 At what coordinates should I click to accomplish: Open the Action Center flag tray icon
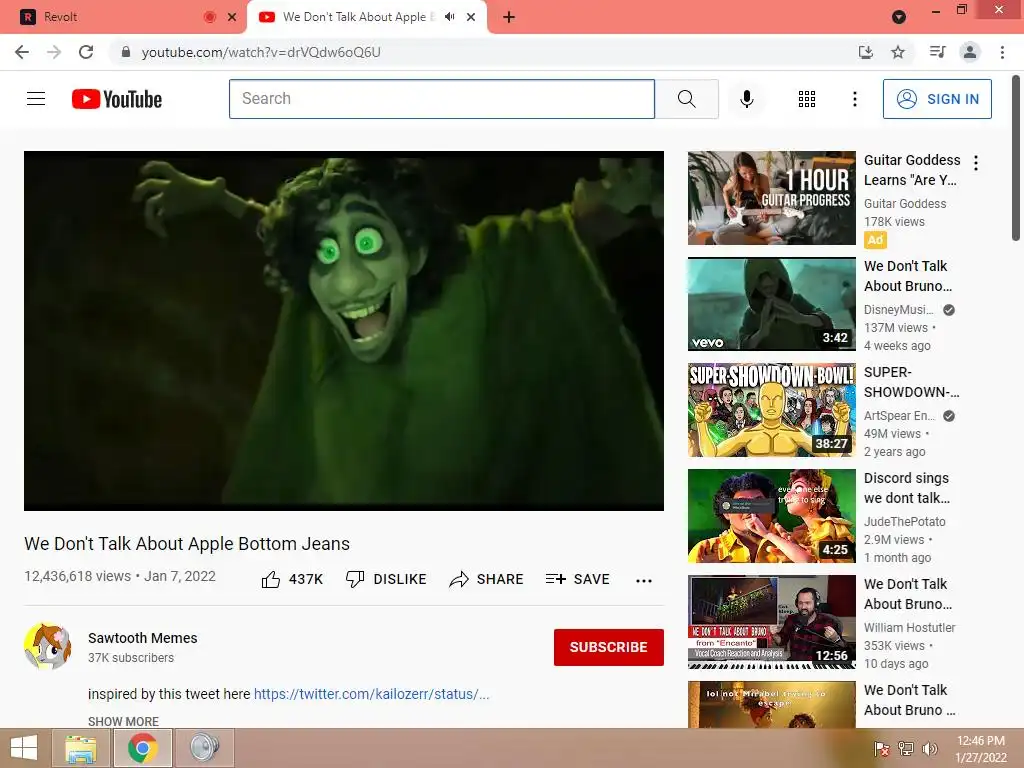click(x=882, y=749)
